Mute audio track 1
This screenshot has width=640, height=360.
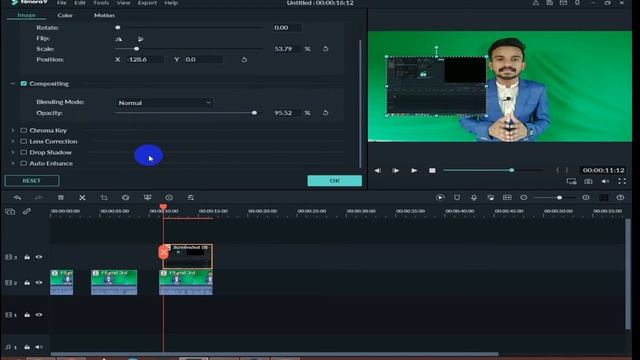click(x=39, y=347)
